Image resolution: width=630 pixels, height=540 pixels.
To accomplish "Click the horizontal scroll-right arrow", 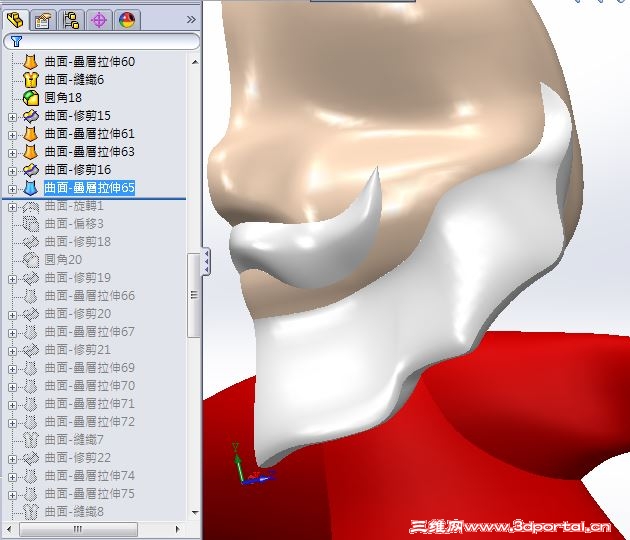I will point(178,529).
